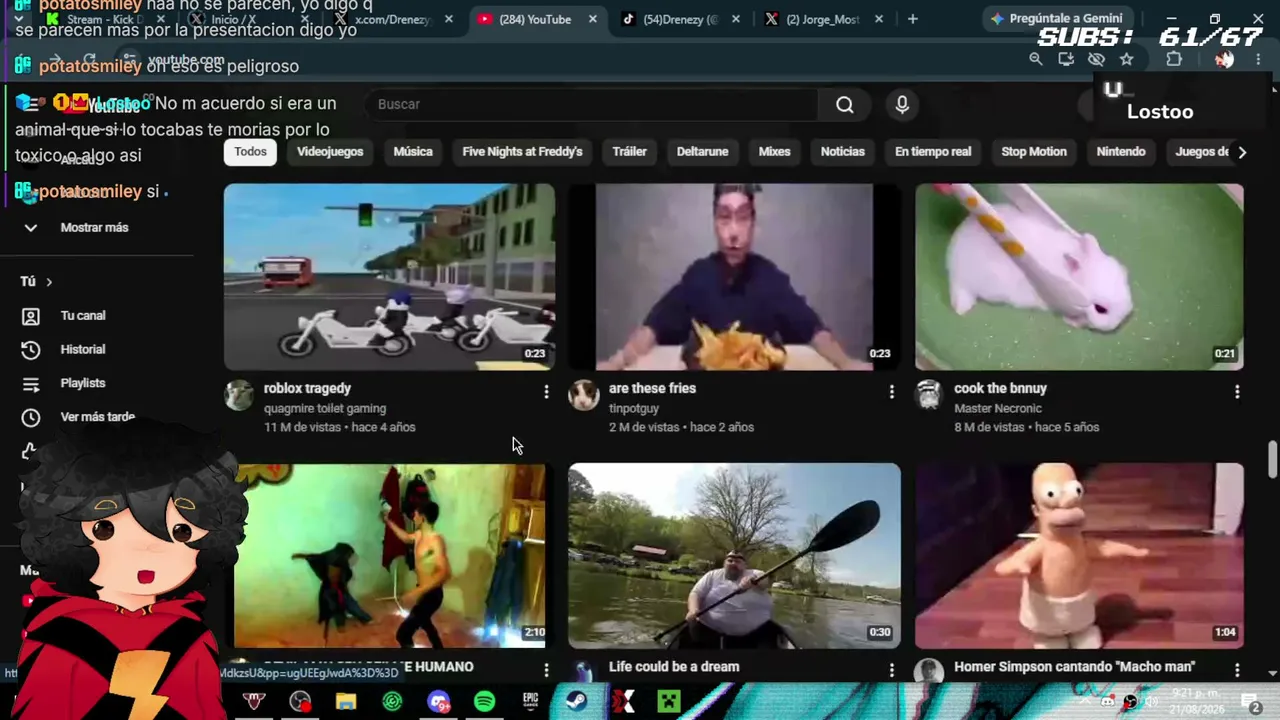This screenshot has width=1280, height=720.
Task: Visit the tinpotguy channel name
Action: 634,408
